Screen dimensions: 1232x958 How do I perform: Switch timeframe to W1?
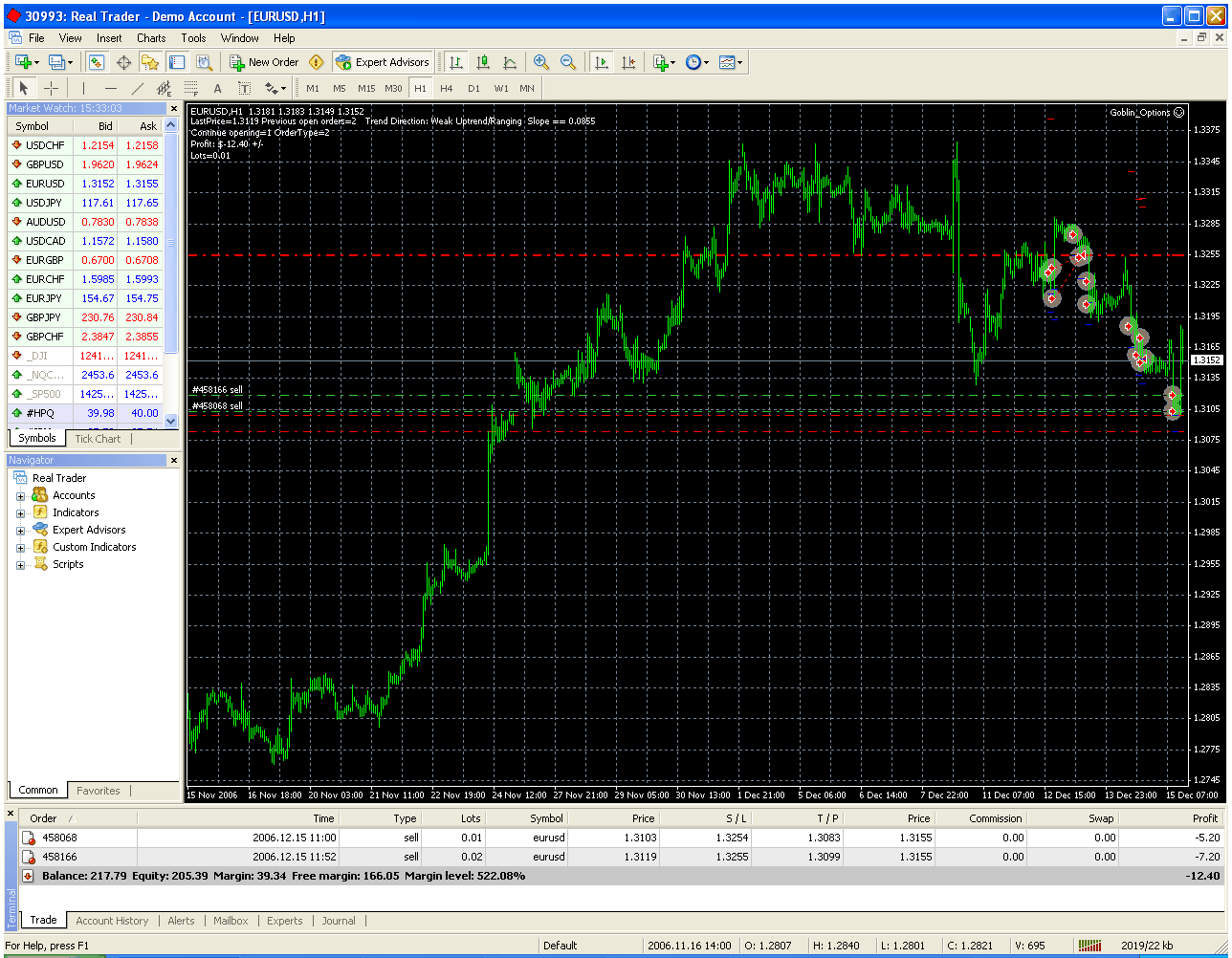point(500,88)
